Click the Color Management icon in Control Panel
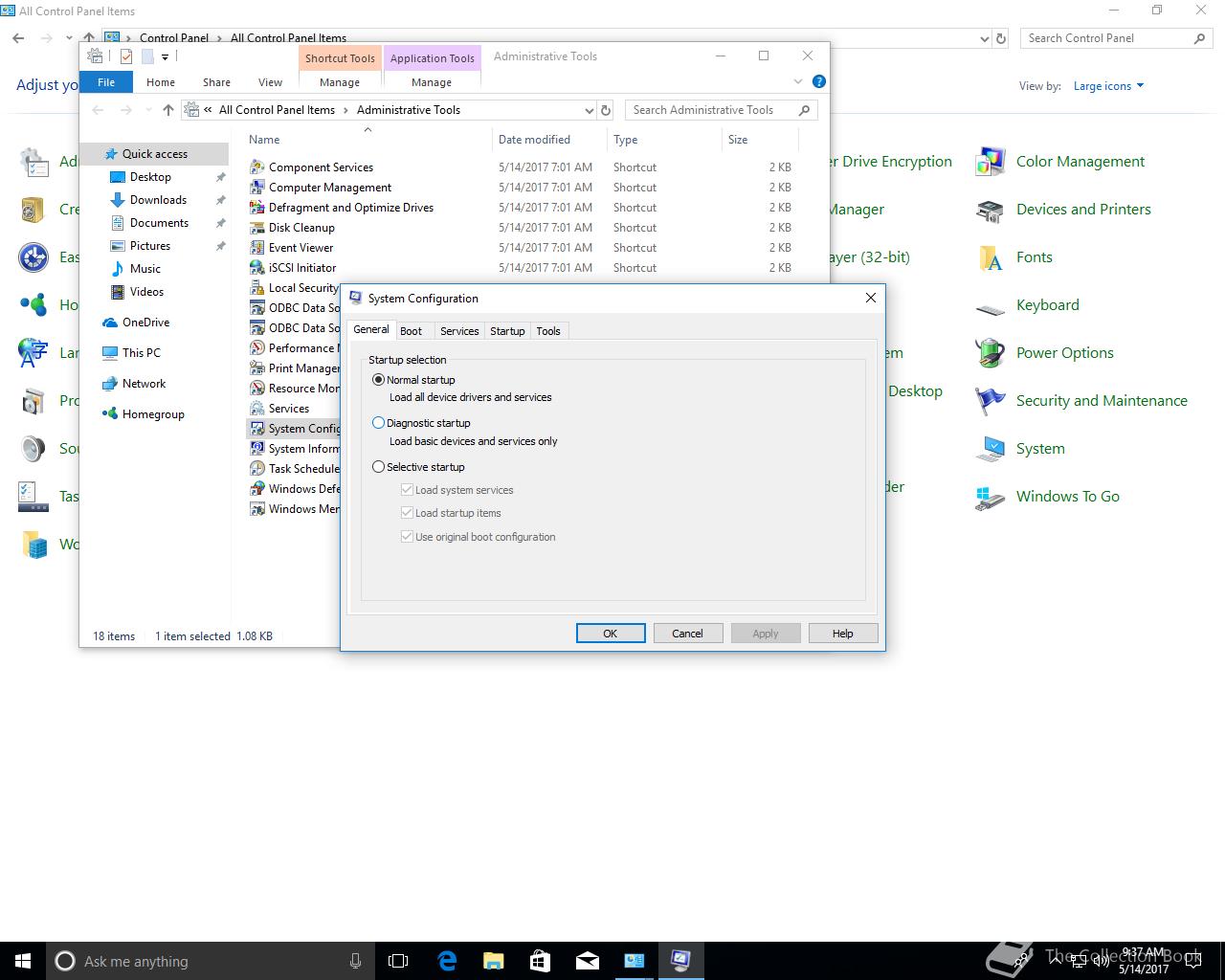 click(x=990, y=162)
